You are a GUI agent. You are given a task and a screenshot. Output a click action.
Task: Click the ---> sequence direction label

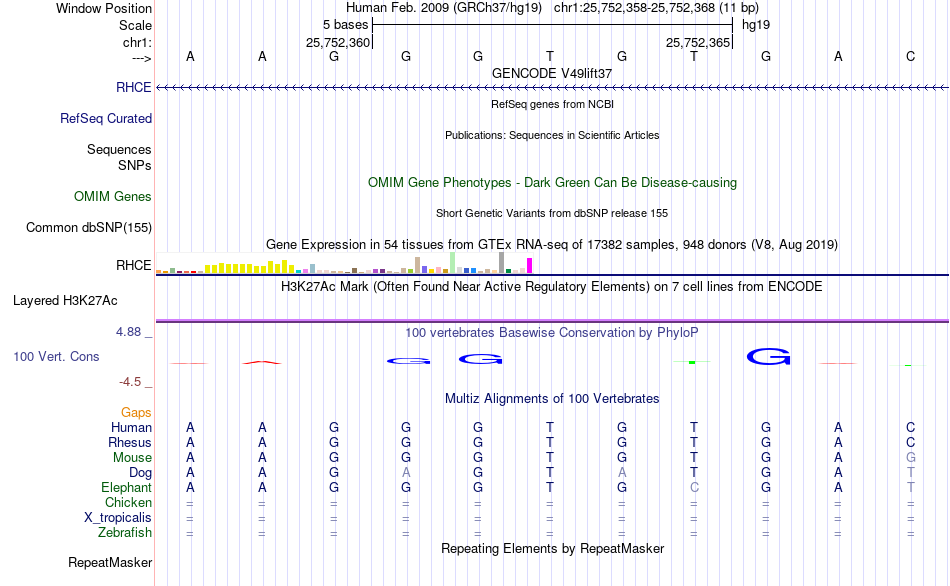[141, 58]
